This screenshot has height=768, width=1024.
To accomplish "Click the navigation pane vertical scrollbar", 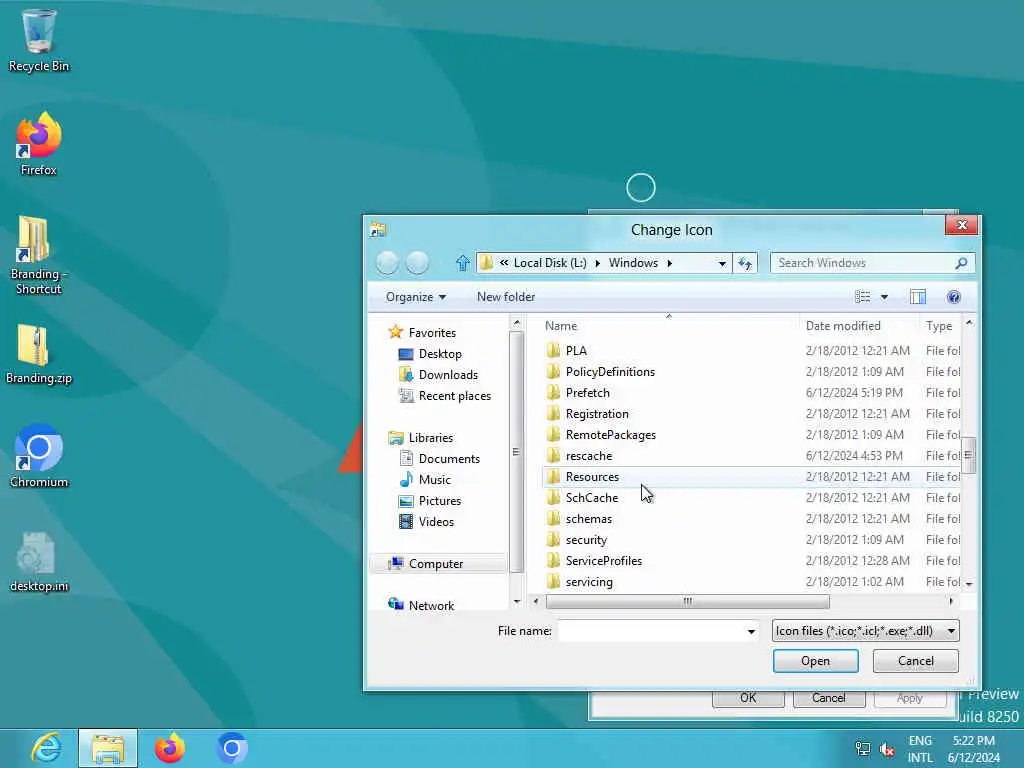I will [x=516, y=452].
